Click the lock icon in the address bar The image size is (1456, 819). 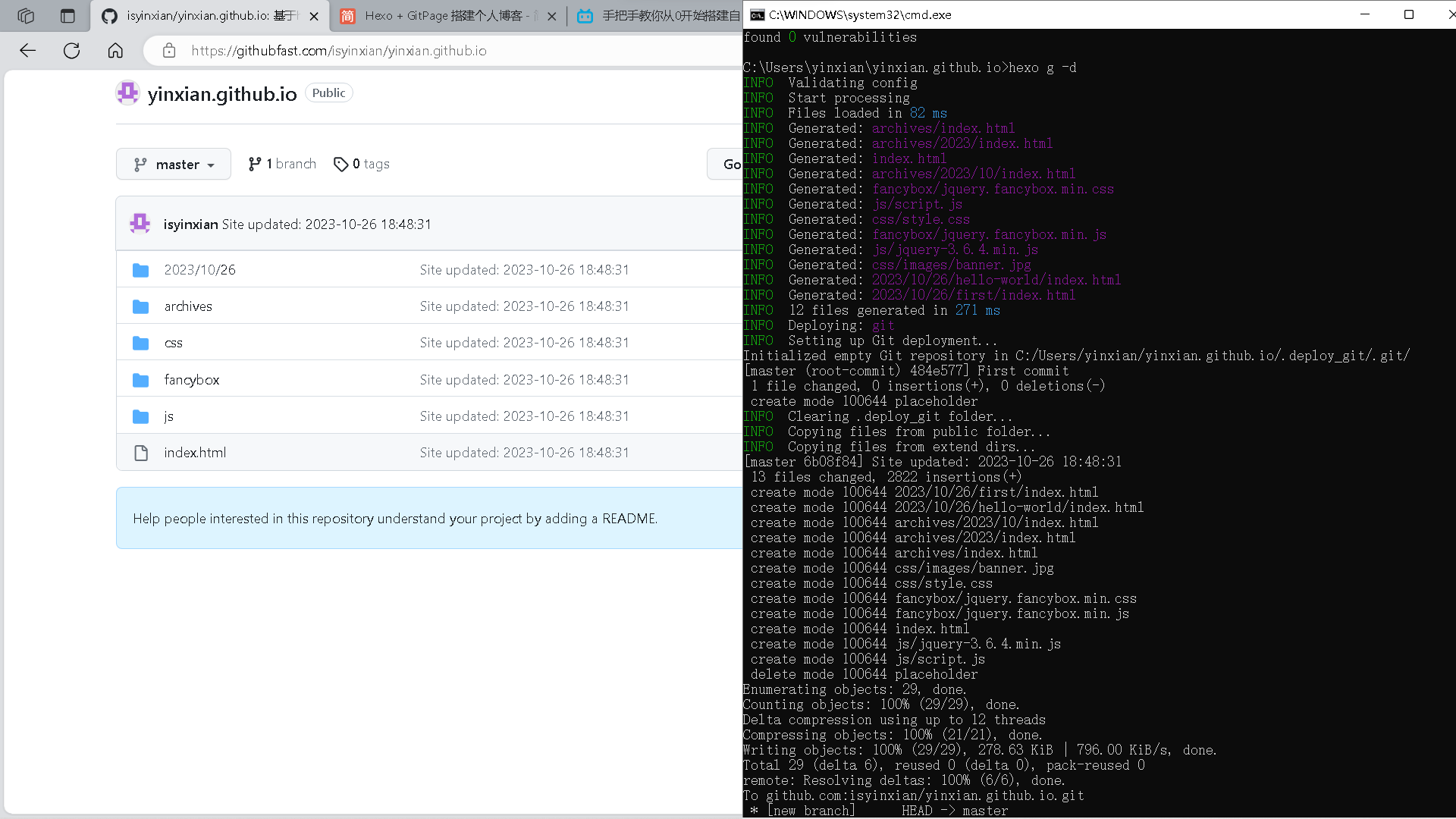(169, 51)
